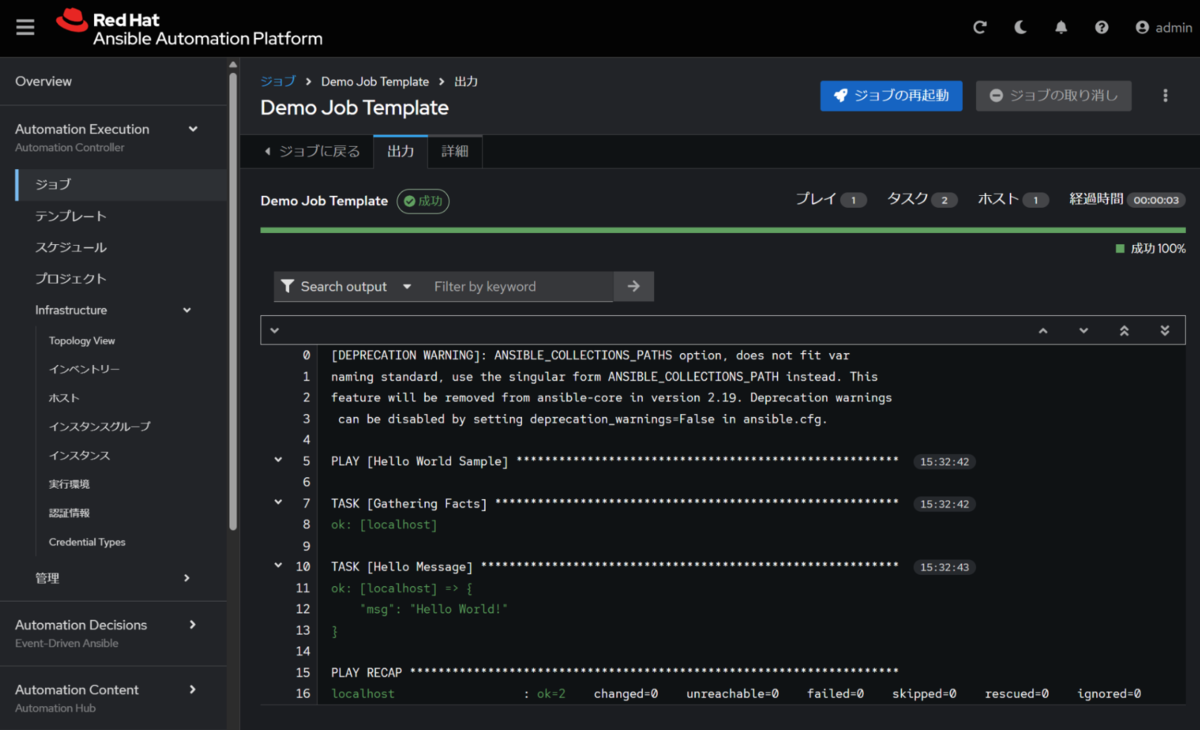
Task: Open 認証情報 in sidebar
Action: [x=69, y=513]
